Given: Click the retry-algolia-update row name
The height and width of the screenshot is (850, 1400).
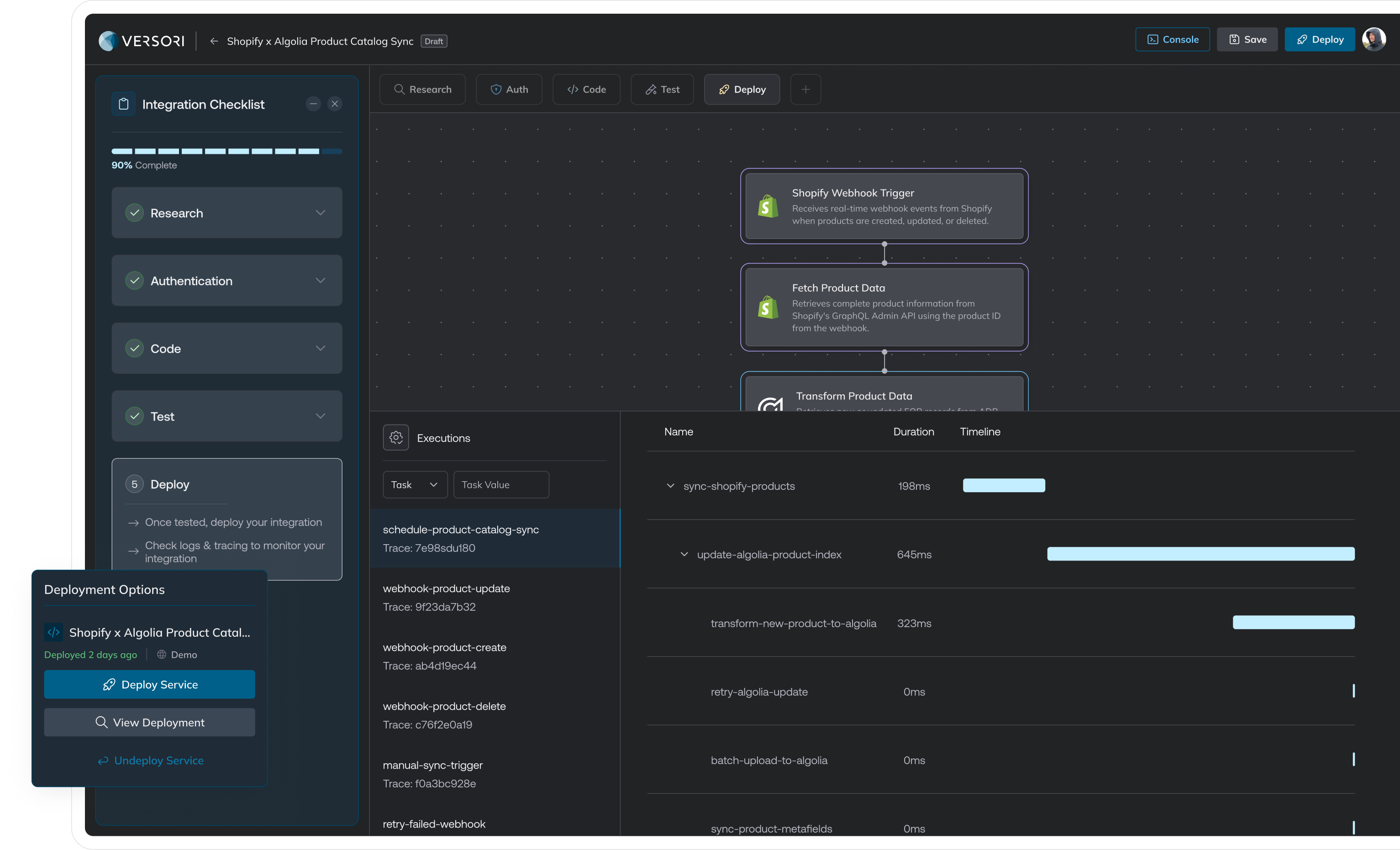Looking at the screenshot, I should (x=759, y=692).
